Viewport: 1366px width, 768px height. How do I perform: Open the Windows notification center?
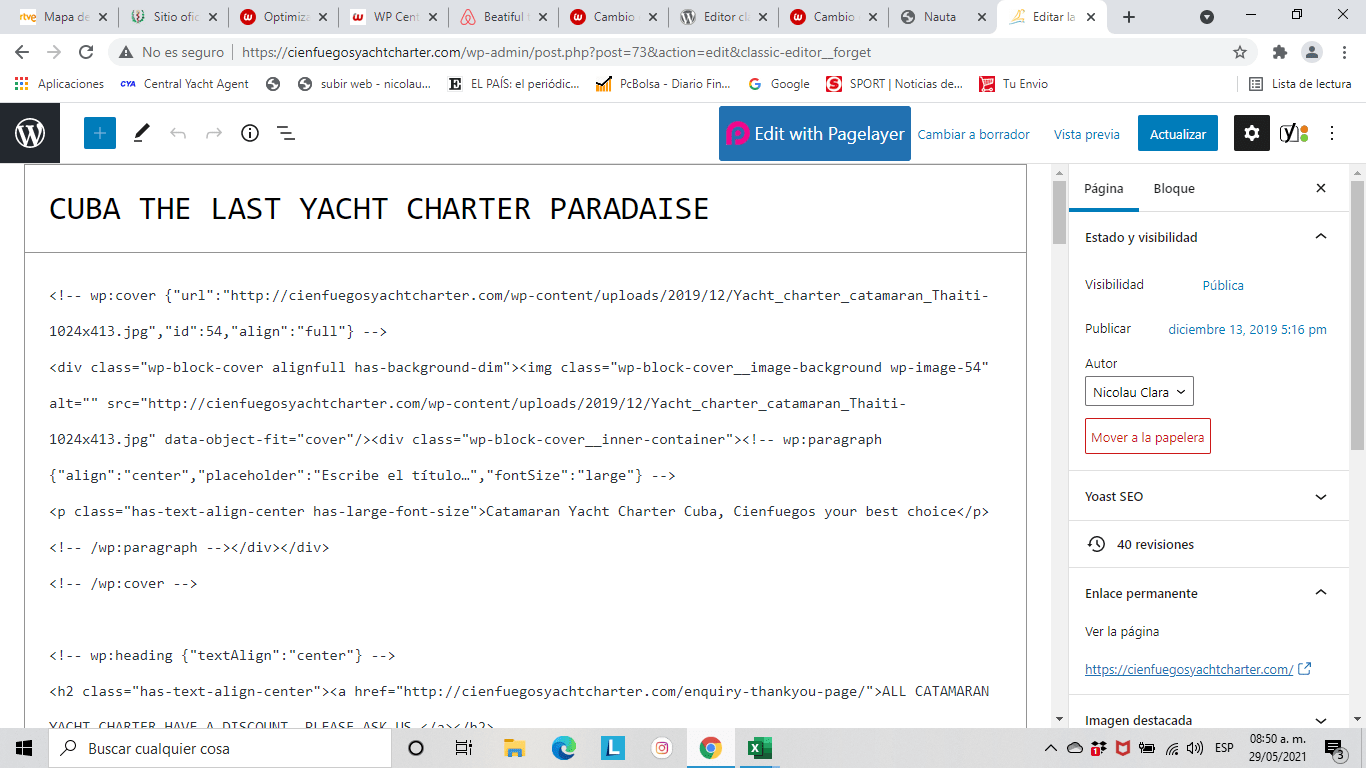click(x=1334, y=748)
